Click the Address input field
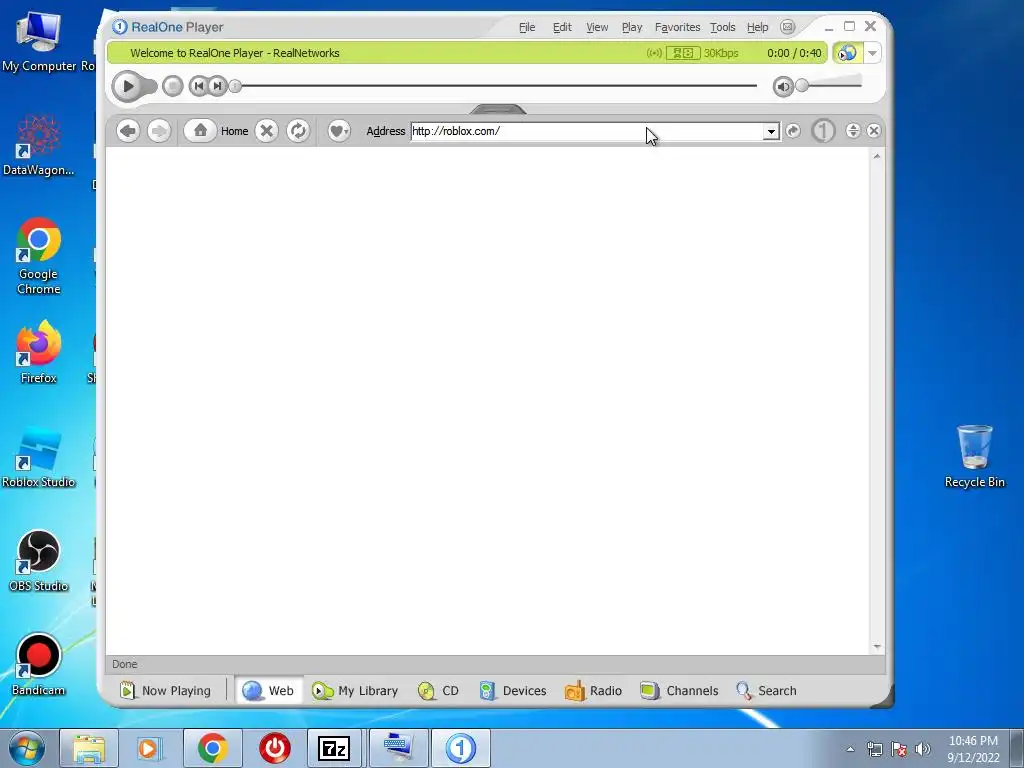The image size is (1024, 768). coord(587,131)
